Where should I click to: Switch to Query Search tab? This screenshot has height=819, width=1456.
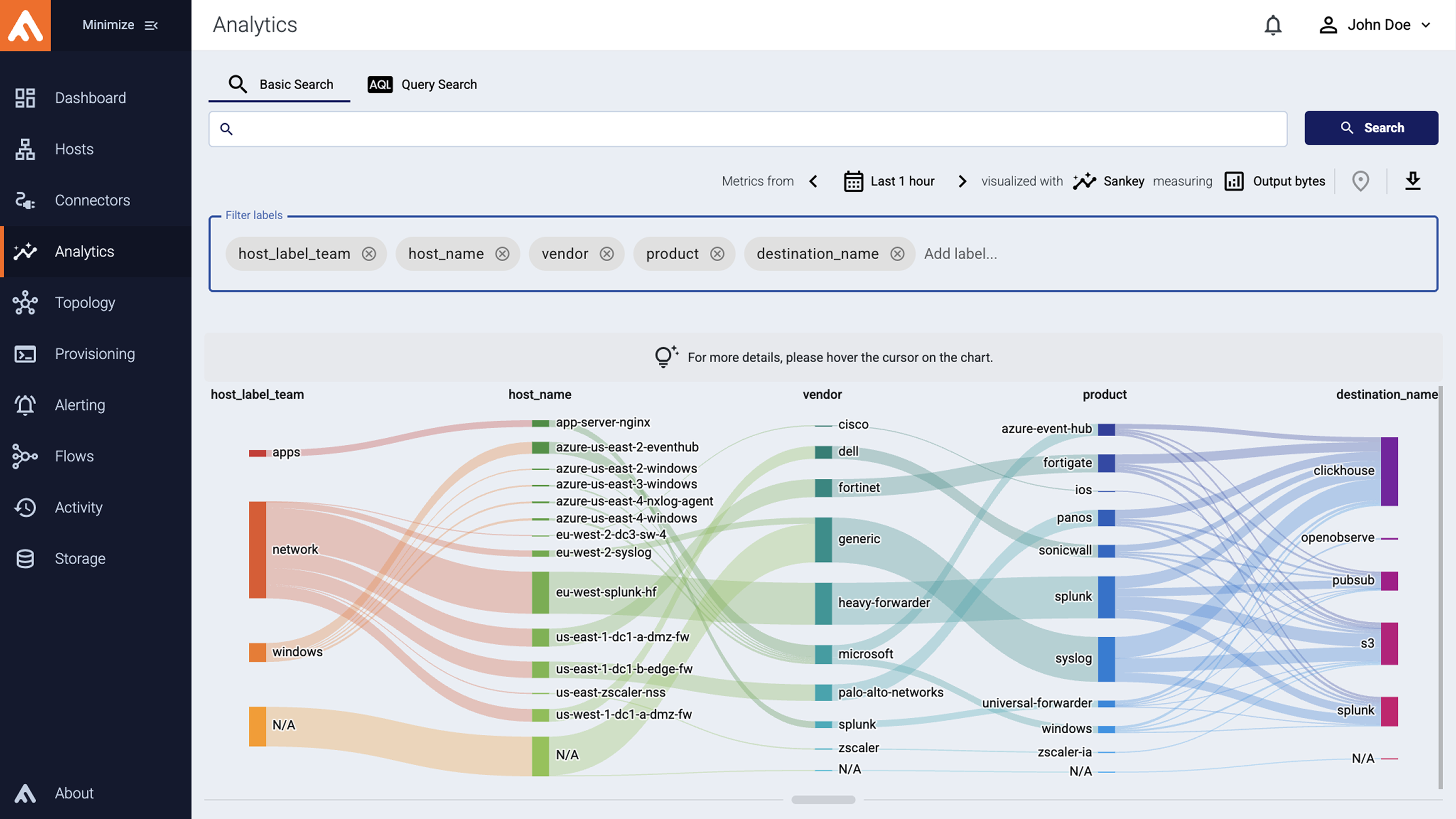pos(422,84)
